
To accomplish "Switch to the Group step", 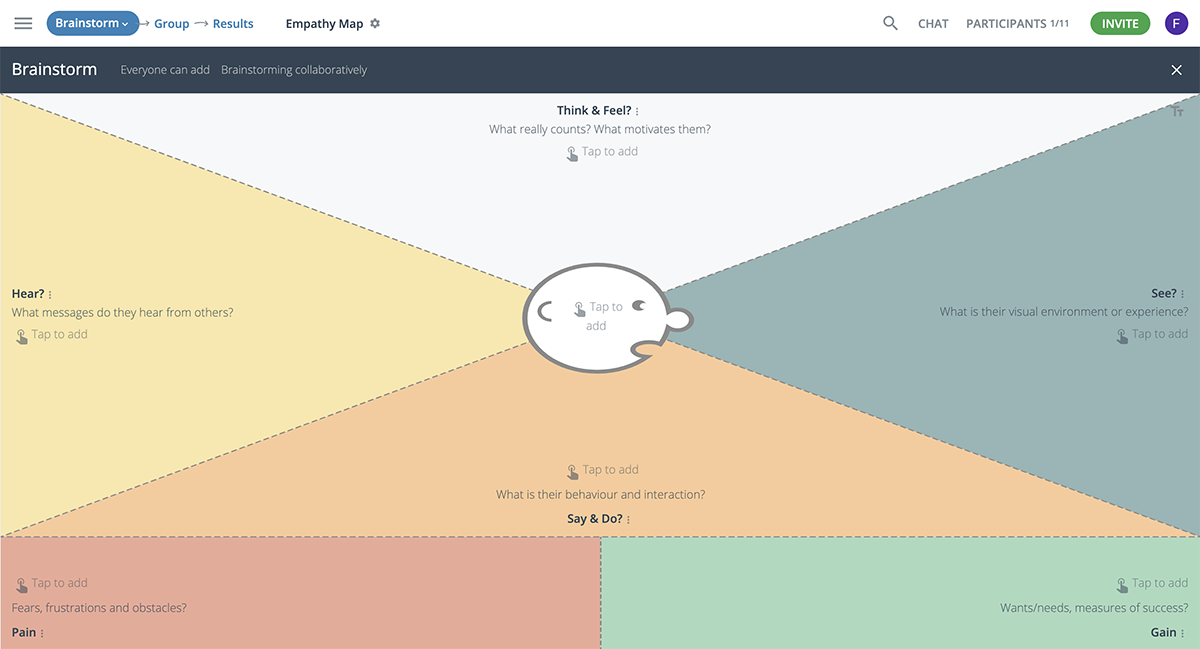I will click(171, 23).
